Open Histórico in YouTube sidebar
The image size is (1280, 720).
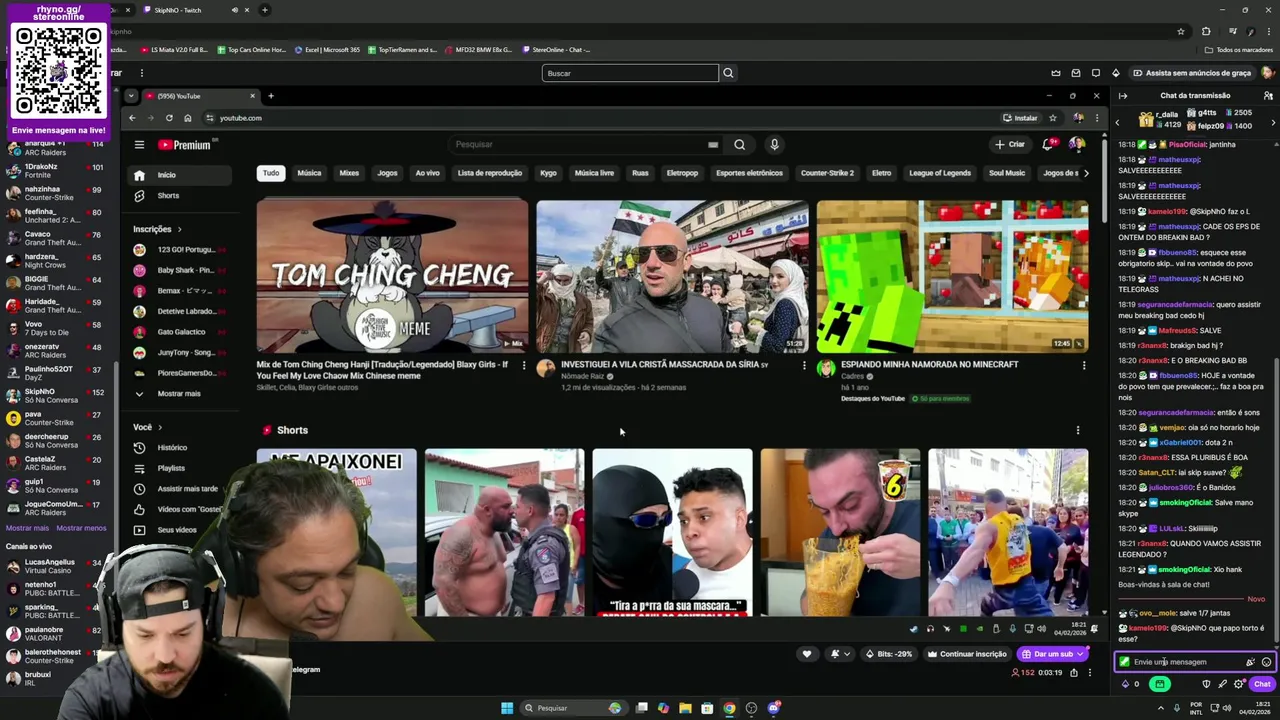[x=181, y=448]
